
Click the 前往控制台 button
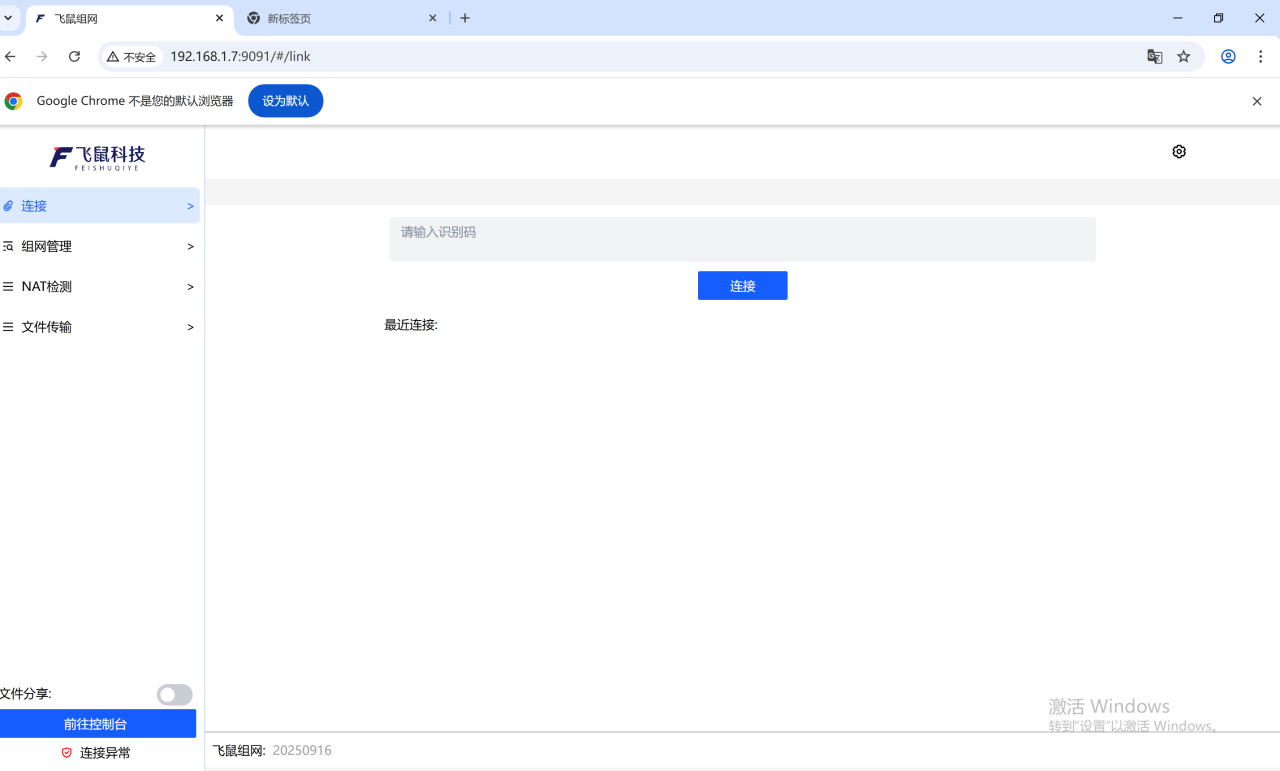click(x=97, y=724)
